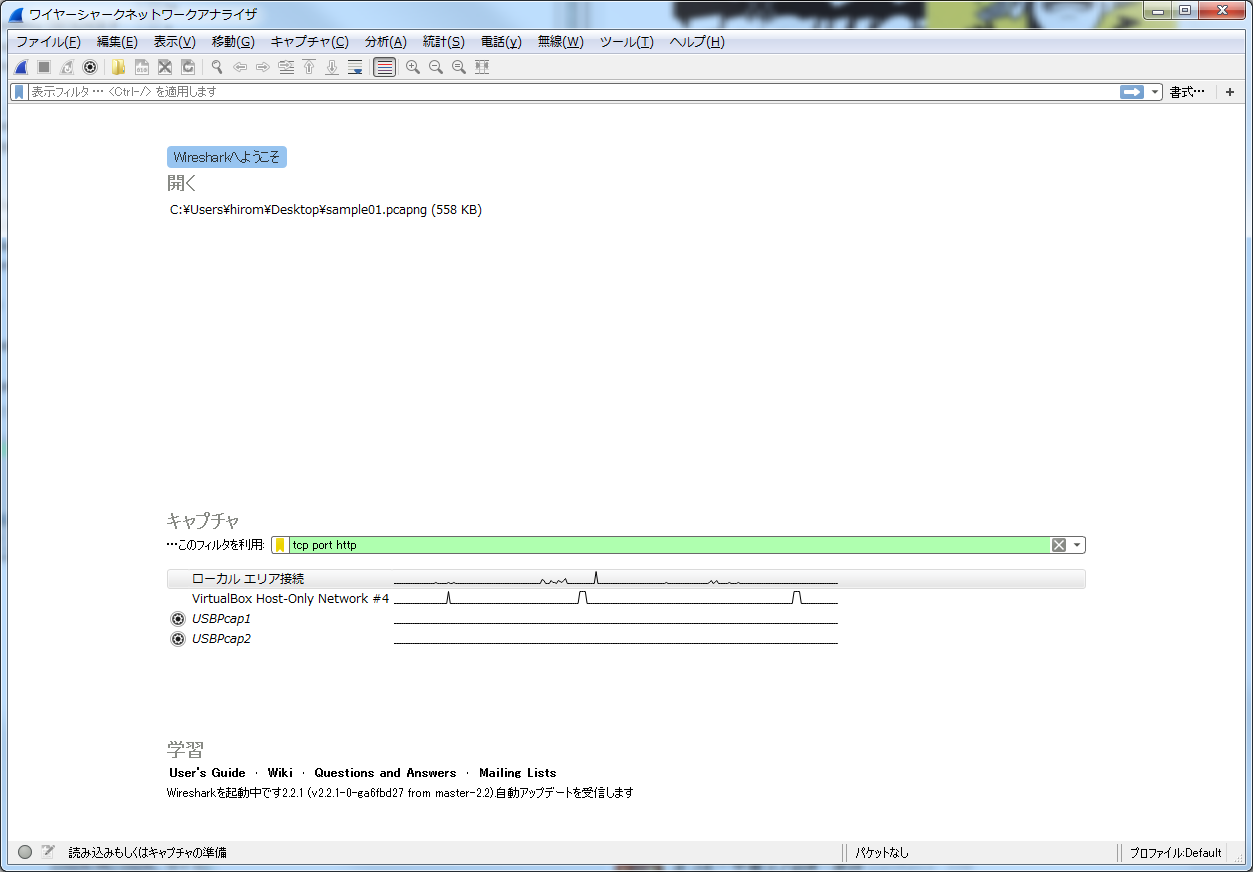
Task: Open the 編集(E) menu
Action: click(117, 42)
